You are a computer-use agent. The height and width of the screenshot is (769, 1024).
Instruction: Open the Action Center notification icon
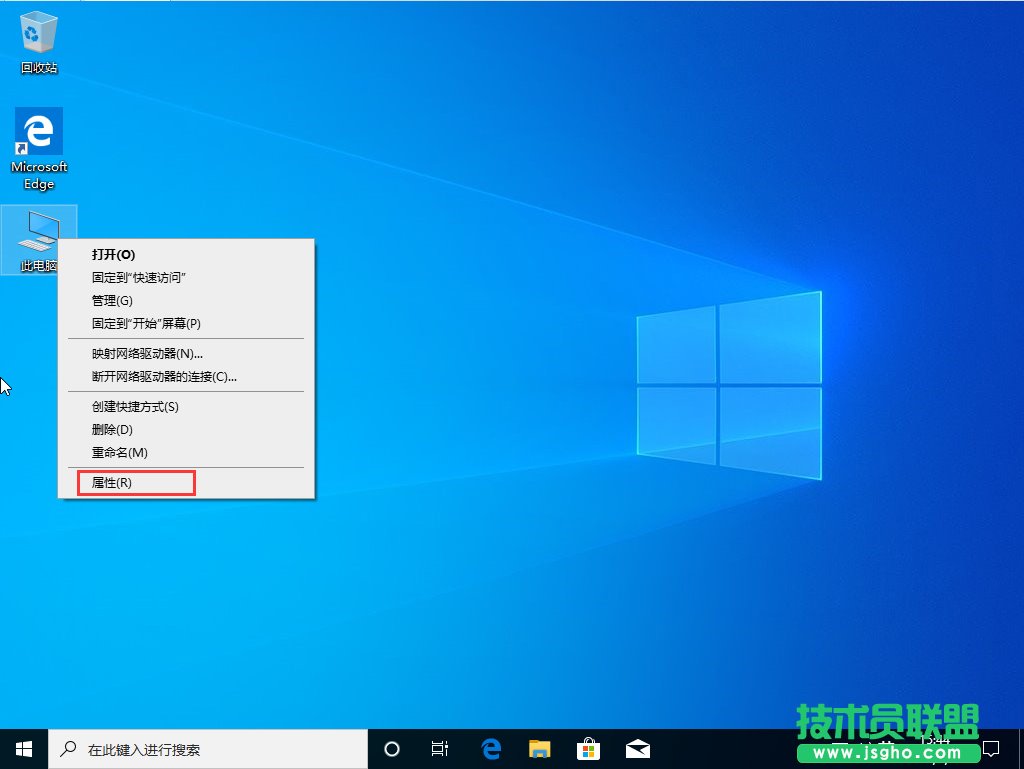click(x=990, y=748)
